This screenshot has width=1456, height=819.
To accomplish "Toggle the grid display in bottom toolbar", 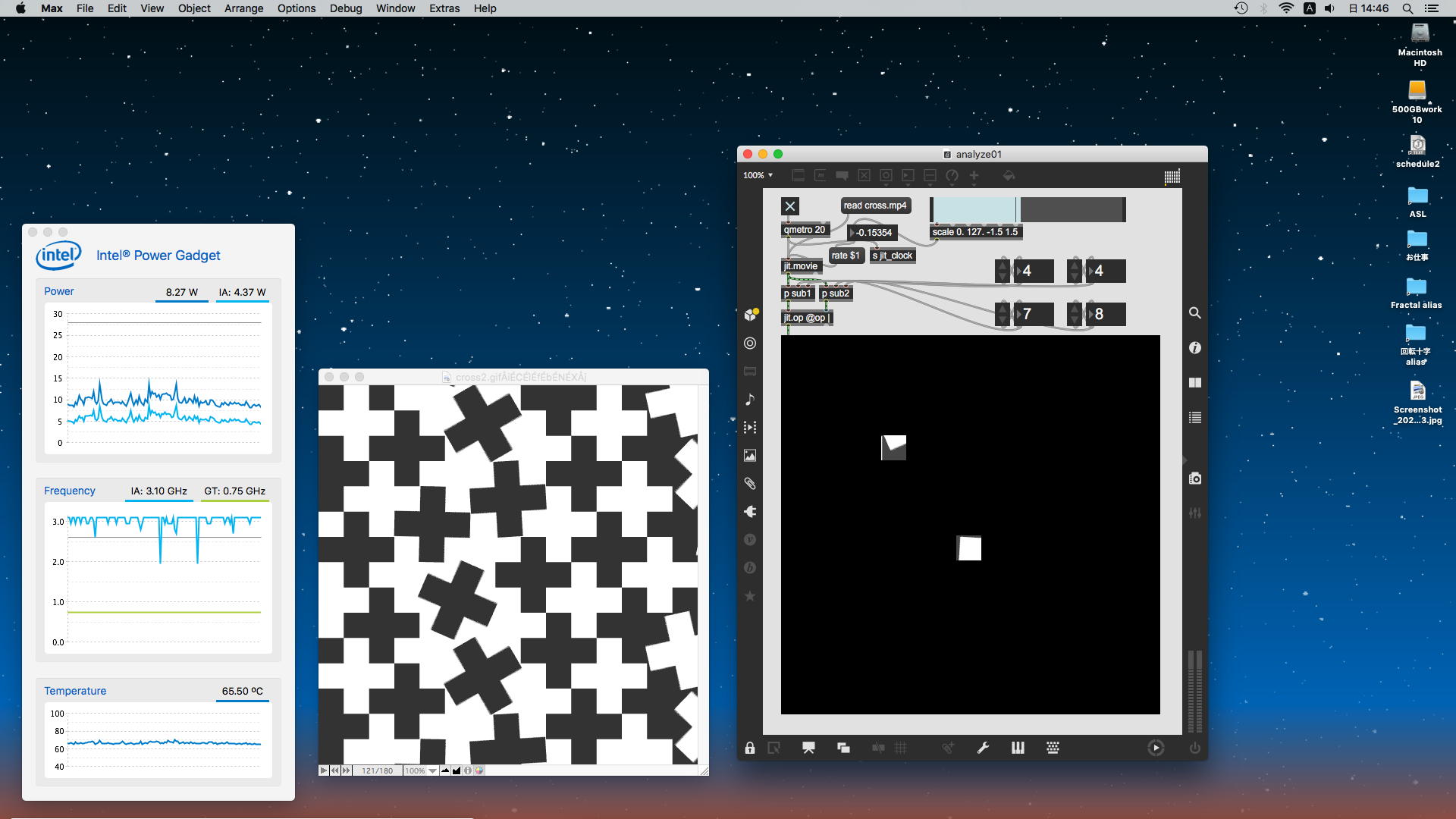I will point(901,748).
